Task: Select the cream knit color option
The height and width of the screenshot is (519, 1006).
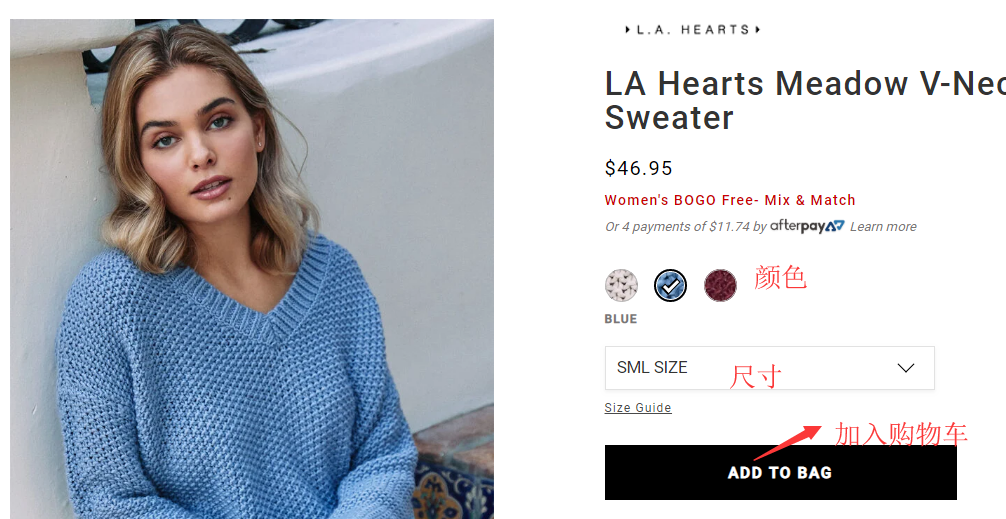Action: coord(621,285)
